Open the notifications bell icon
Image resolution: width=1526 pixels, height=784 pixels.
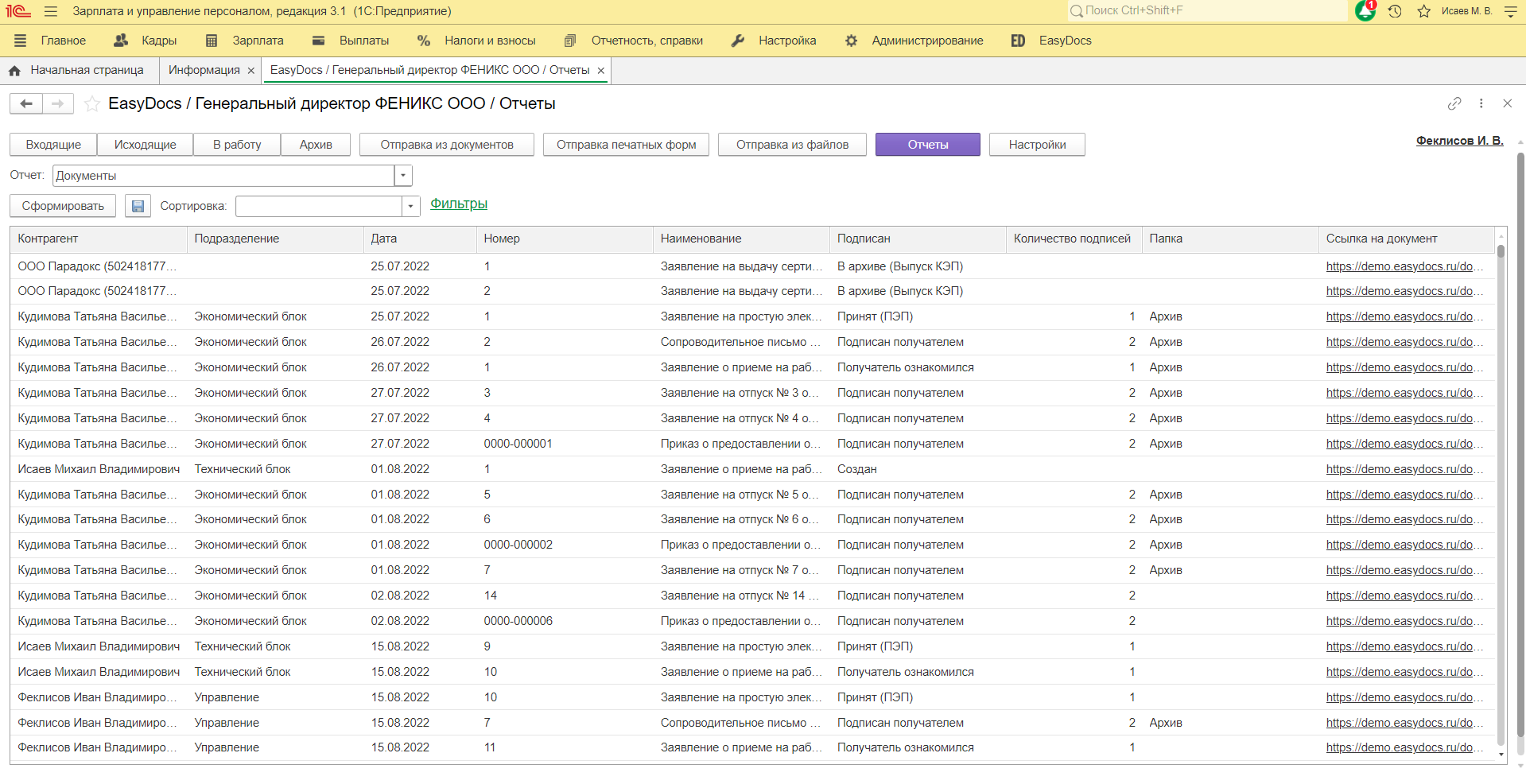point(1365,10)
